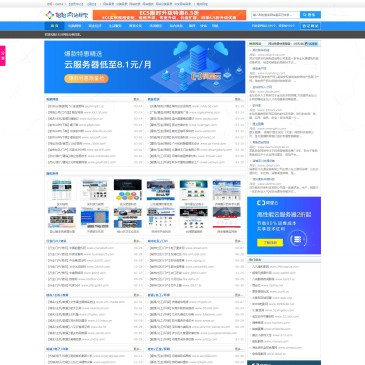Image resolution: width=365 pixels, height=365 pixels.
Task: Click the blue search button with magnifier
Action: (x=310, y=15)
